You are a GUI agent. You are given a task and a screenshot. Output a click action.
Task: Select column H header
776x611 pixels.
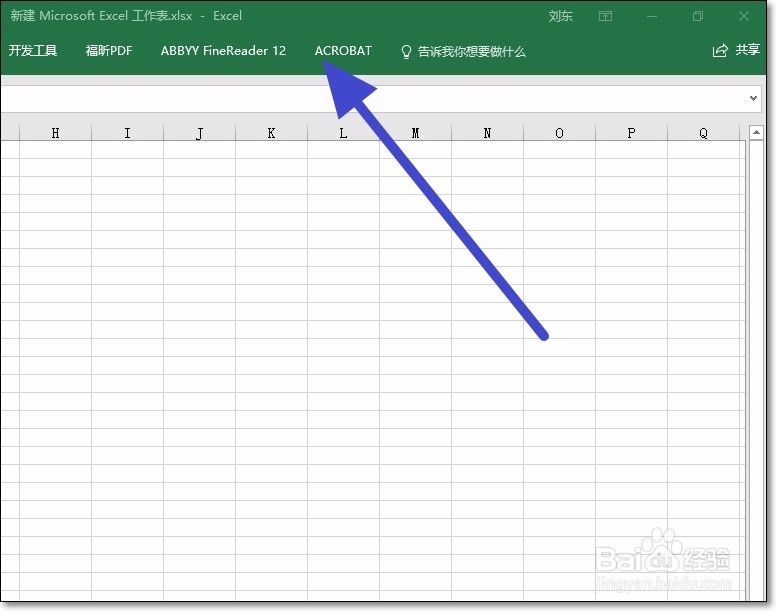point(55,133)
